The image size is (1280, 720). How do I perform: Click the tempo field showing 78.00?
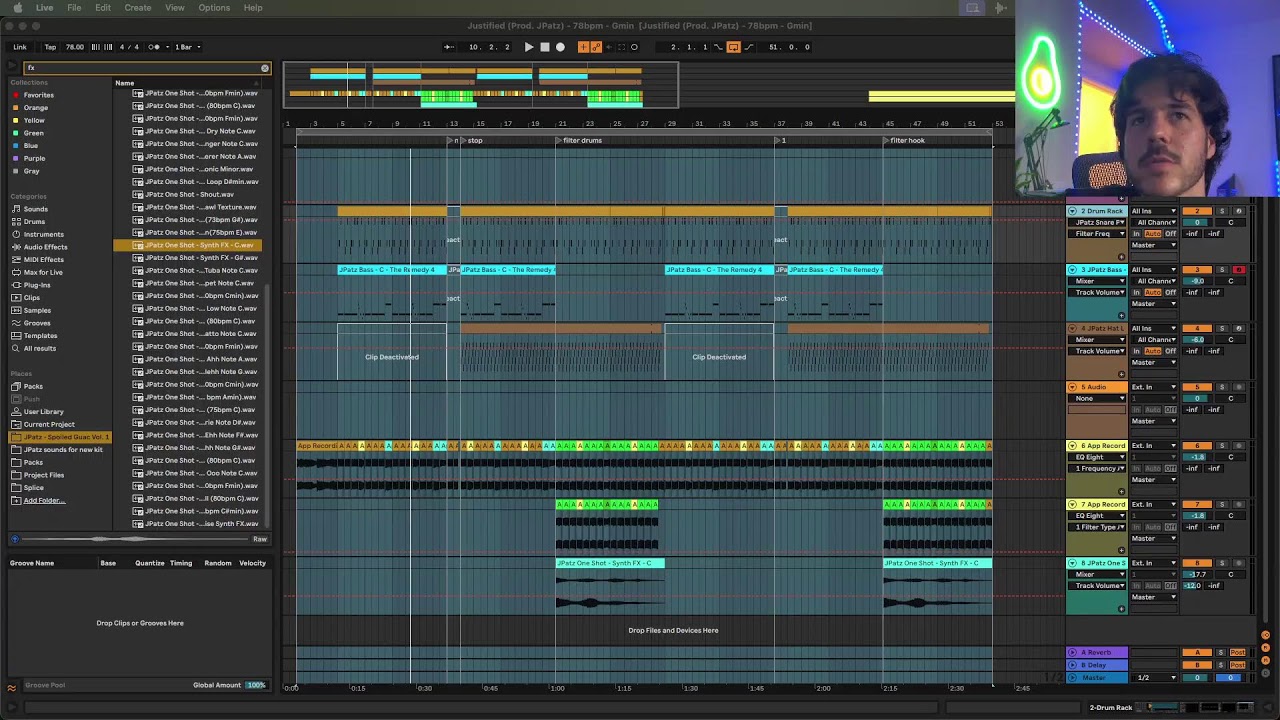[x=75, y=47]
